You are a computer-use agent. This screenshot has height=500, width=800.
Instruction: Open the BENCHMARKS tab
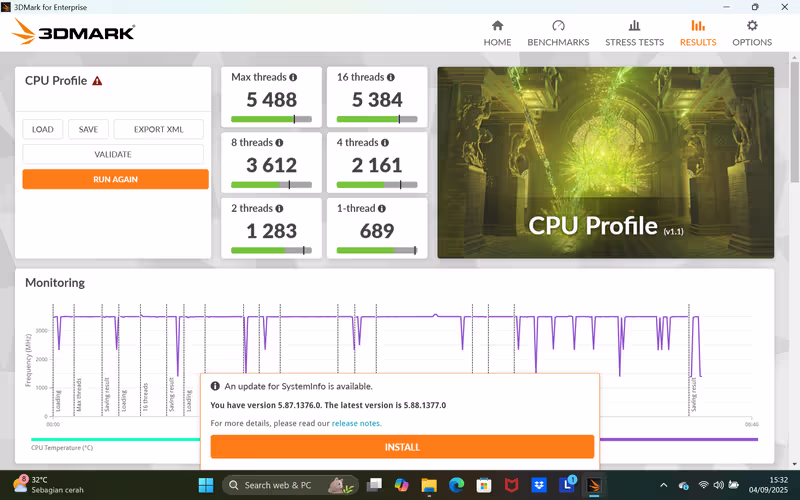coord(558,33)
